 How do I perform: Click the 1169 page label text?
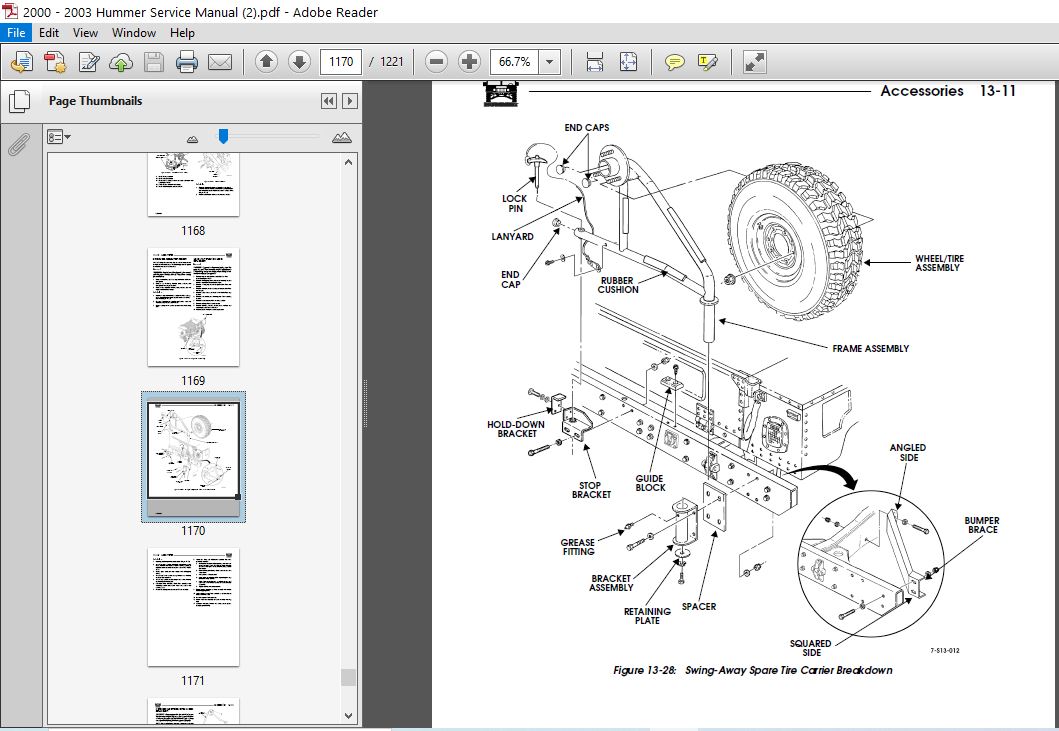click(193, 381)
